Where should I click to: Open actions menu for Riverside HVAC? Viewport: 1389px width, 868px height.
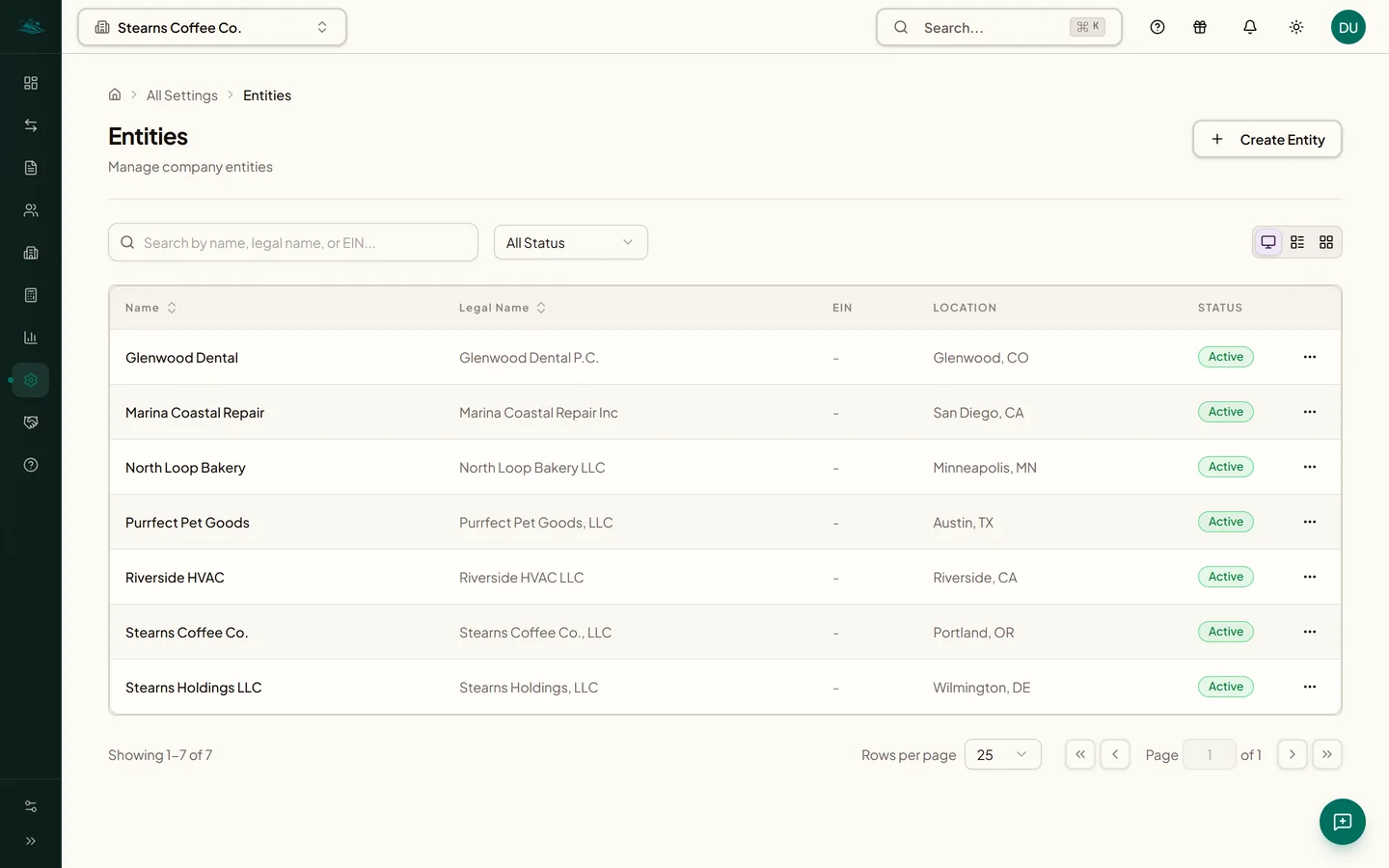(1310, 577)
